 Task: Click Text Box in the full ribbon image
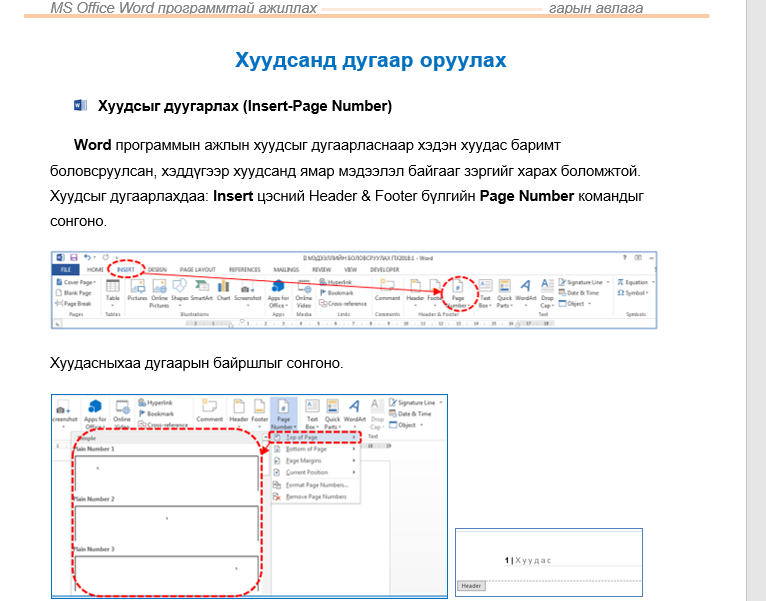(485, 293)
